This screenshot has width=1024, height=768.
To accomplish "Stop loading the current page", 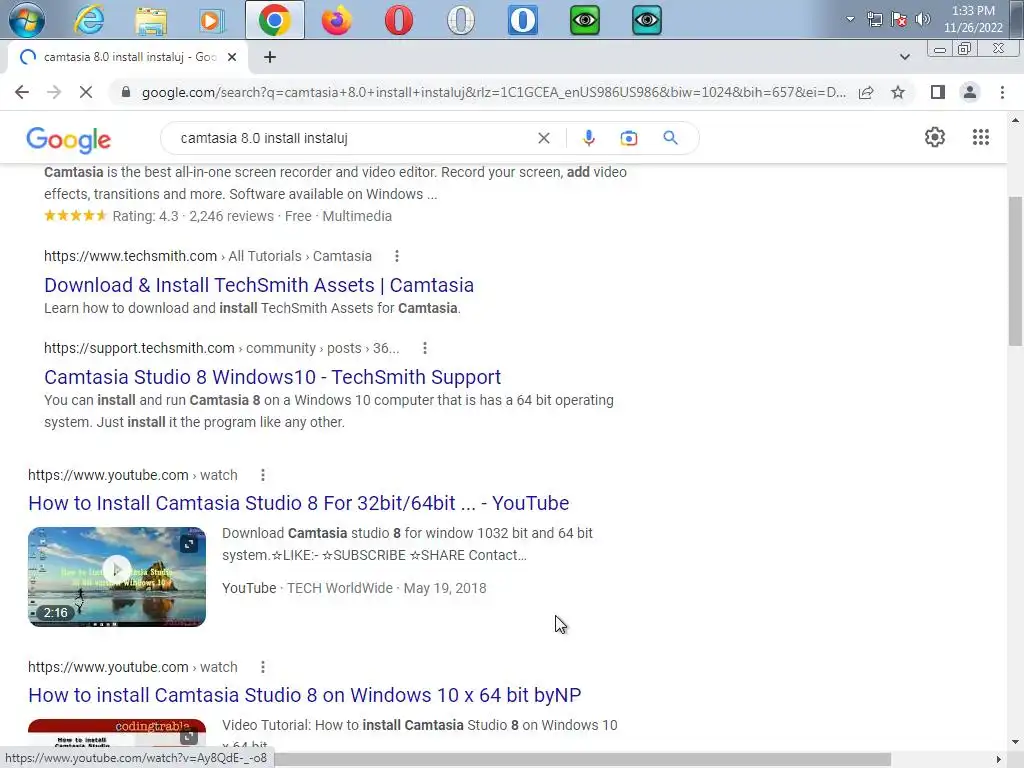I will [x=86, y=92].
